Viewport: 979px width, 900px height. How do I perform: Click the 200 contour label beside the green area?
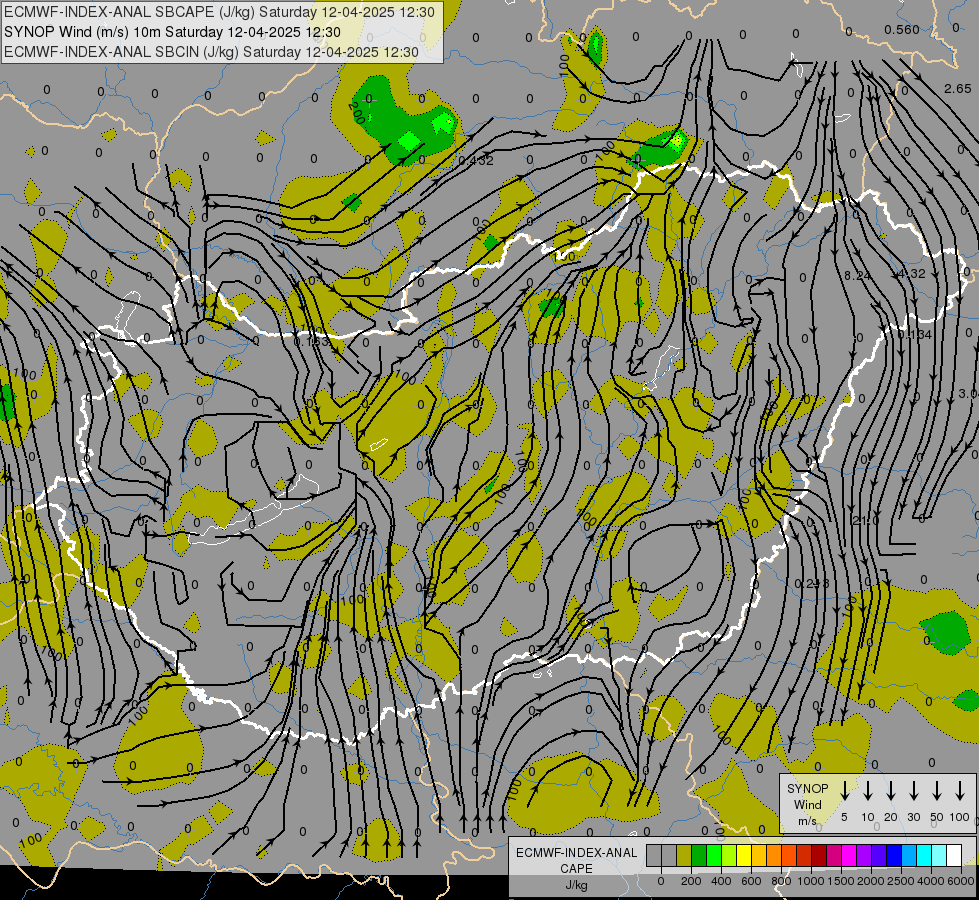click(357, 113)
